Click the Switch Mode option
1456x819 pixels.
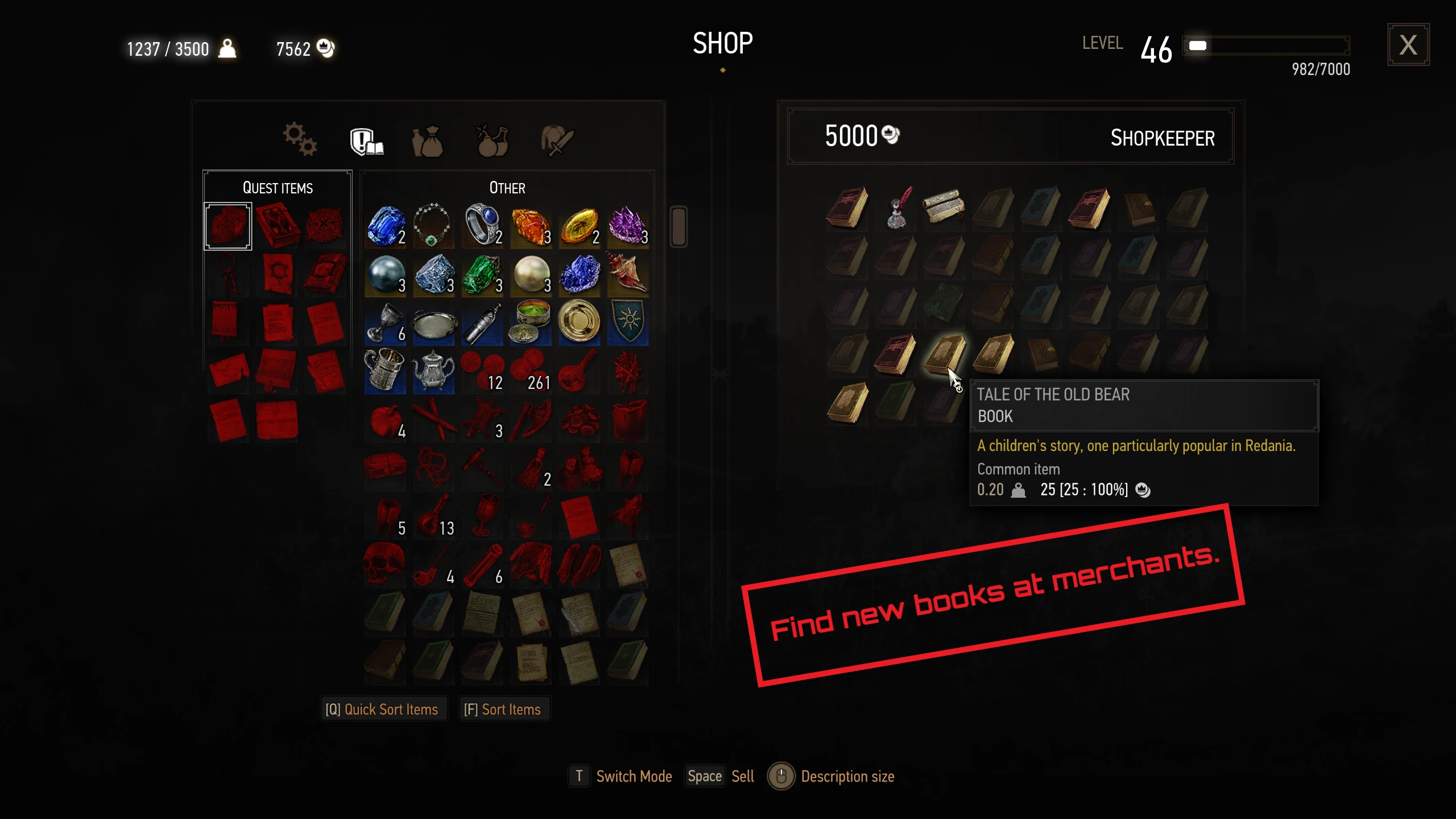pos(621,776)
